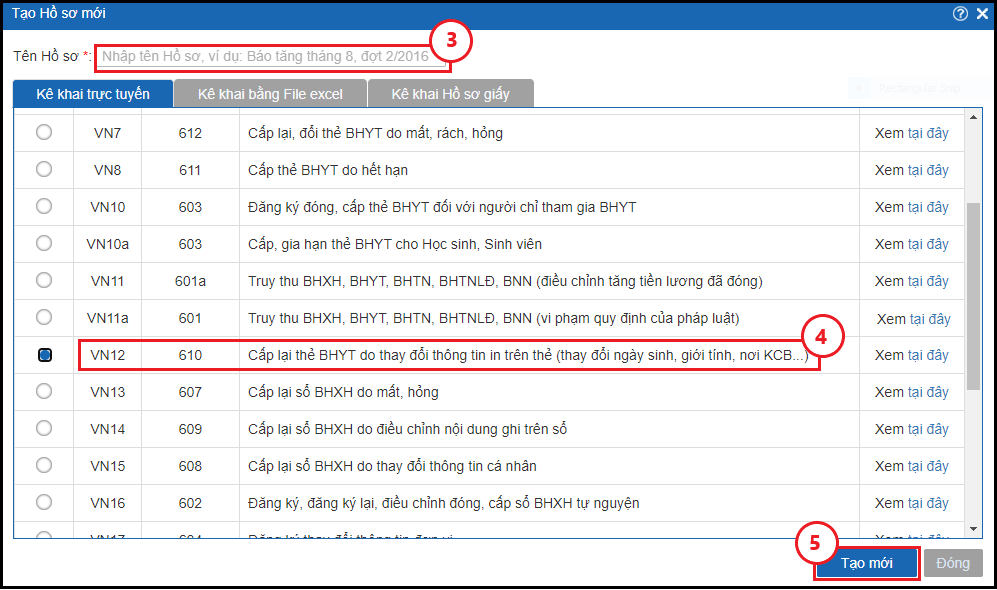Screen dimensions: 997x590
Task: Click 'Cấp thẻ BHYT do hết hạn' text
Action: 328,170
